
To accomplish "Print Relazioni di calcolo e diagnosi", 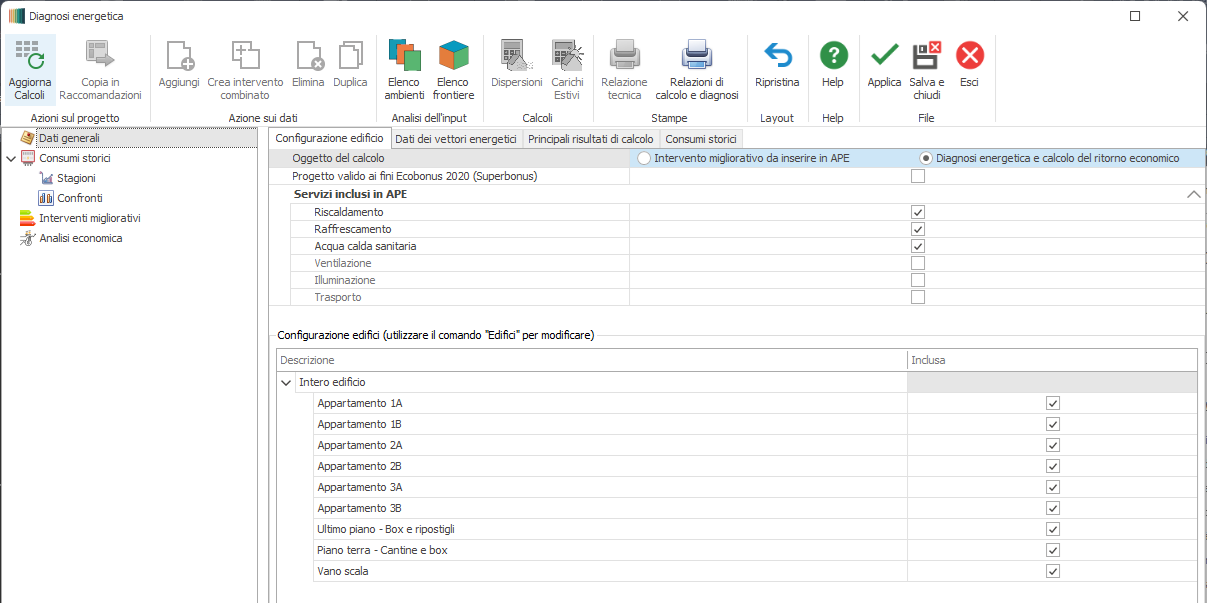I will click(696, 55).
